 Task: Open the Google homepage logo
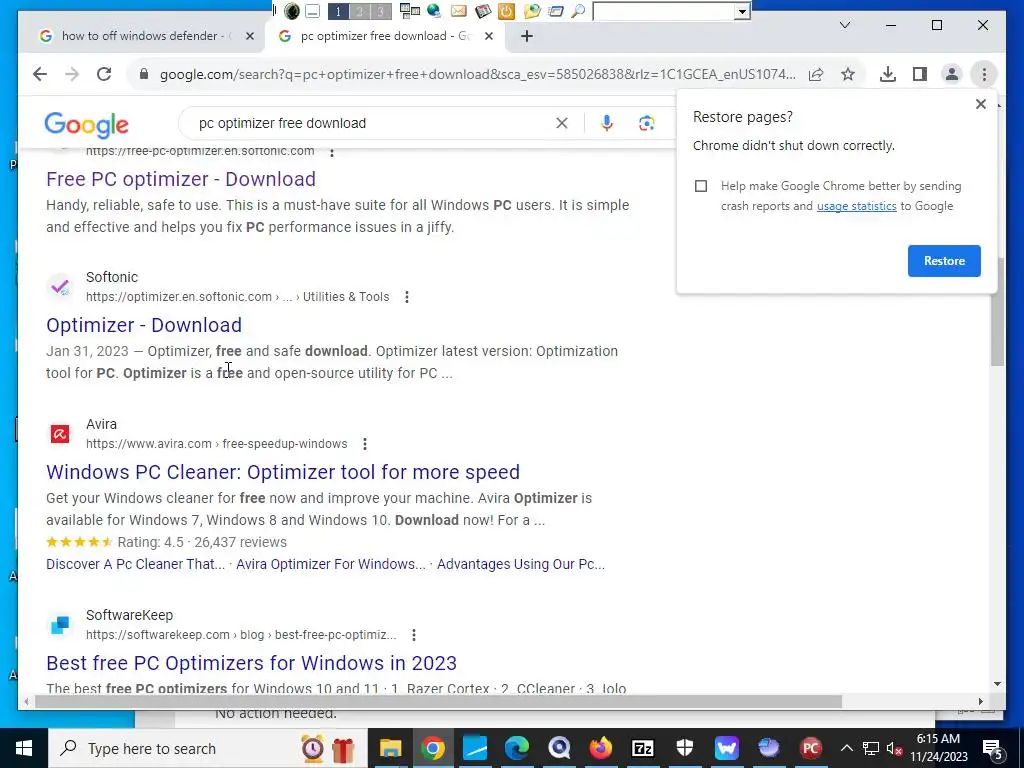(86, 125)
